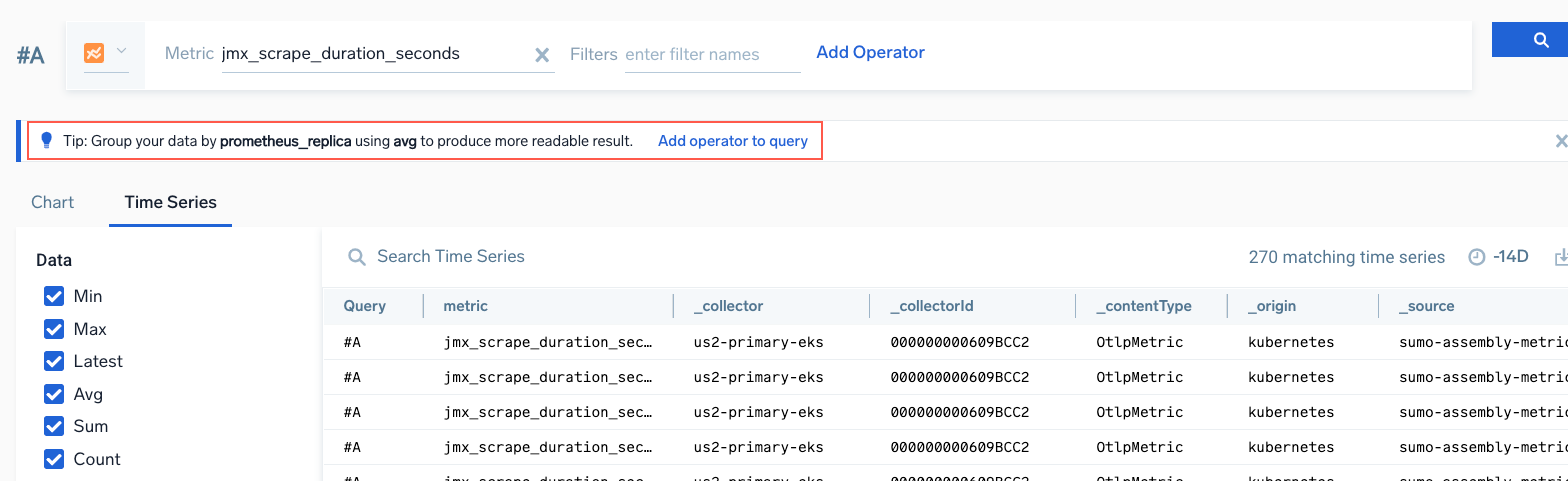This screenshot has width=1568, height=481.
Task: Click Add operator to query link
Action: [x=732, y=141]
